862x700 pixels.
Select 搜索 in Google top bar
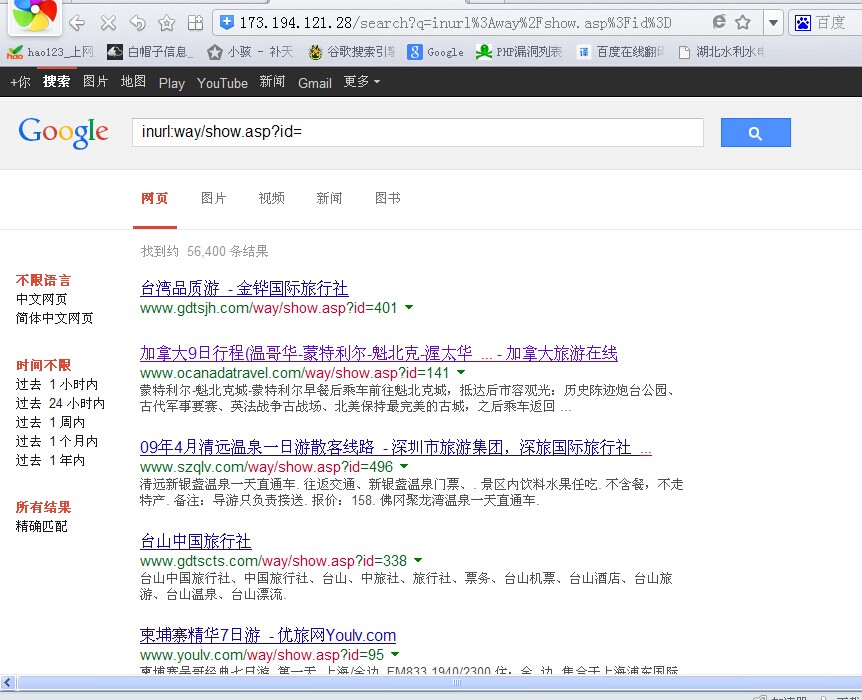57,82
